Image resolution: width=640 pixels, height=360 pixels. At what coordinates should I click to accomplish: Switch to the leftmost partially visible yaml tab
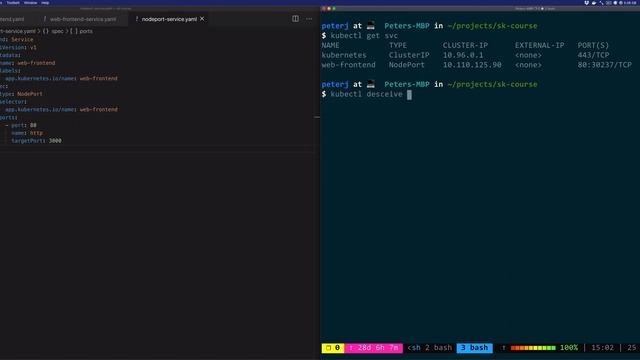12,19
